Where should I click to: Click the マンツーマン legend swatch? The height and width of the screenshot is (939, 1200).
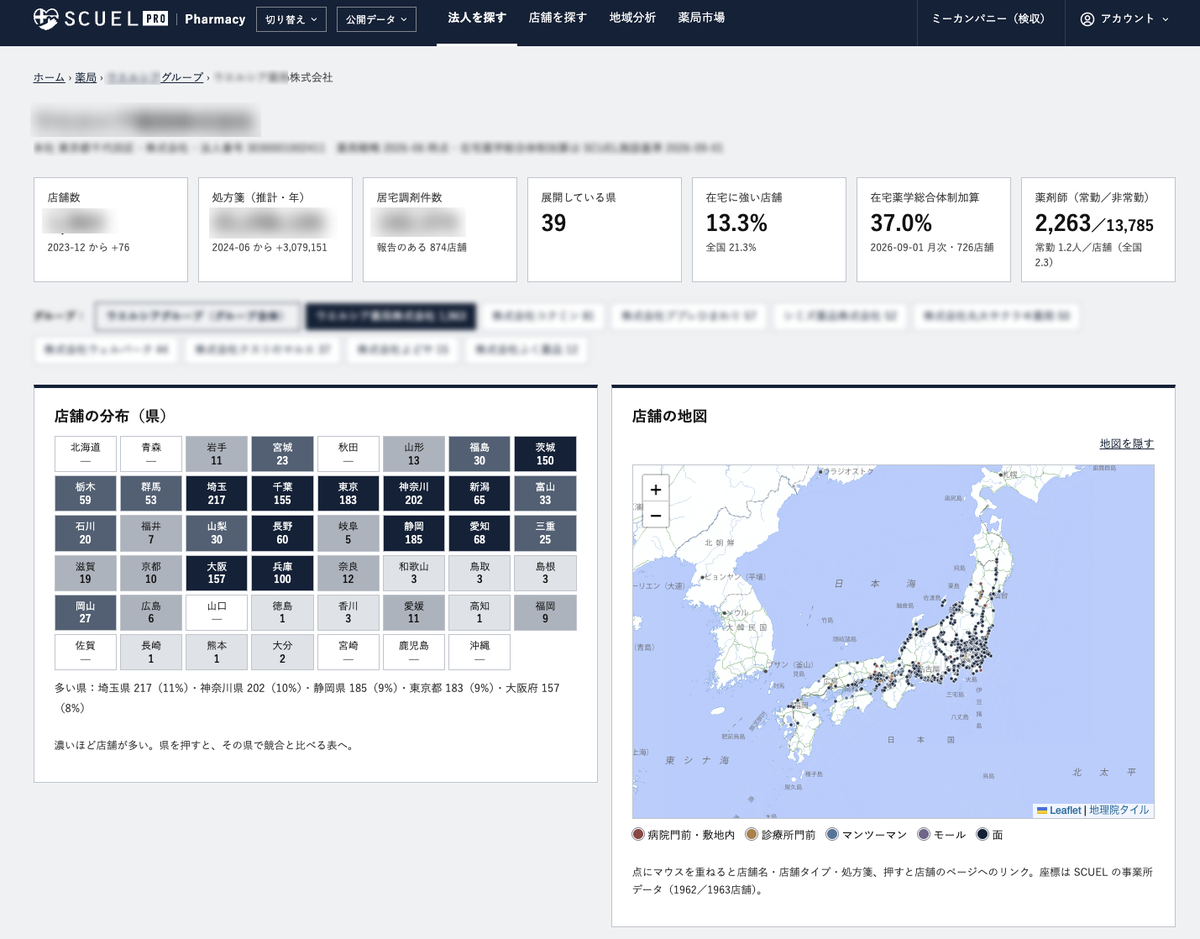click(x=832, y=834)
